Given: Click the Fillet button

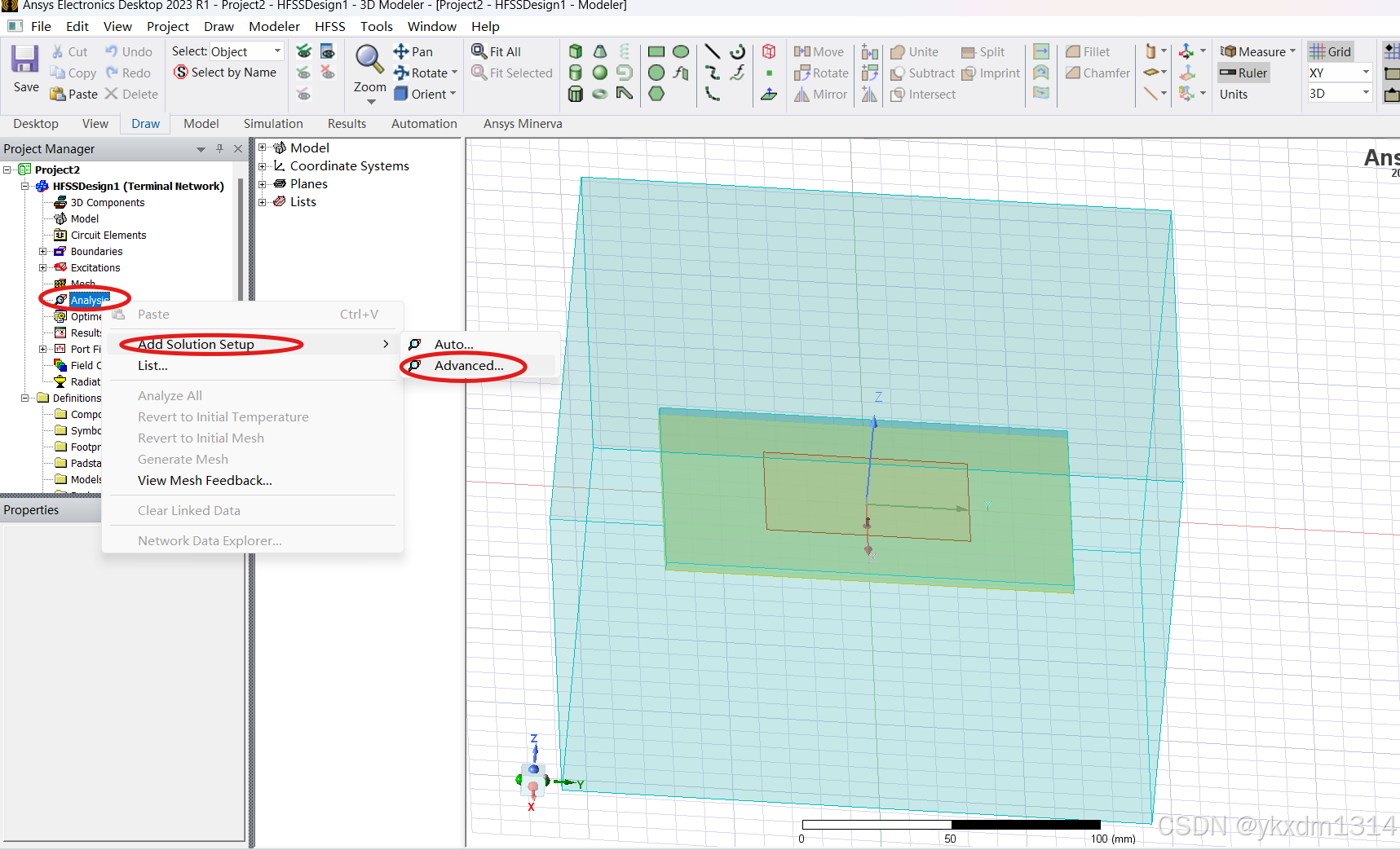Looking at the screenshot, I should click(1088, 51).
